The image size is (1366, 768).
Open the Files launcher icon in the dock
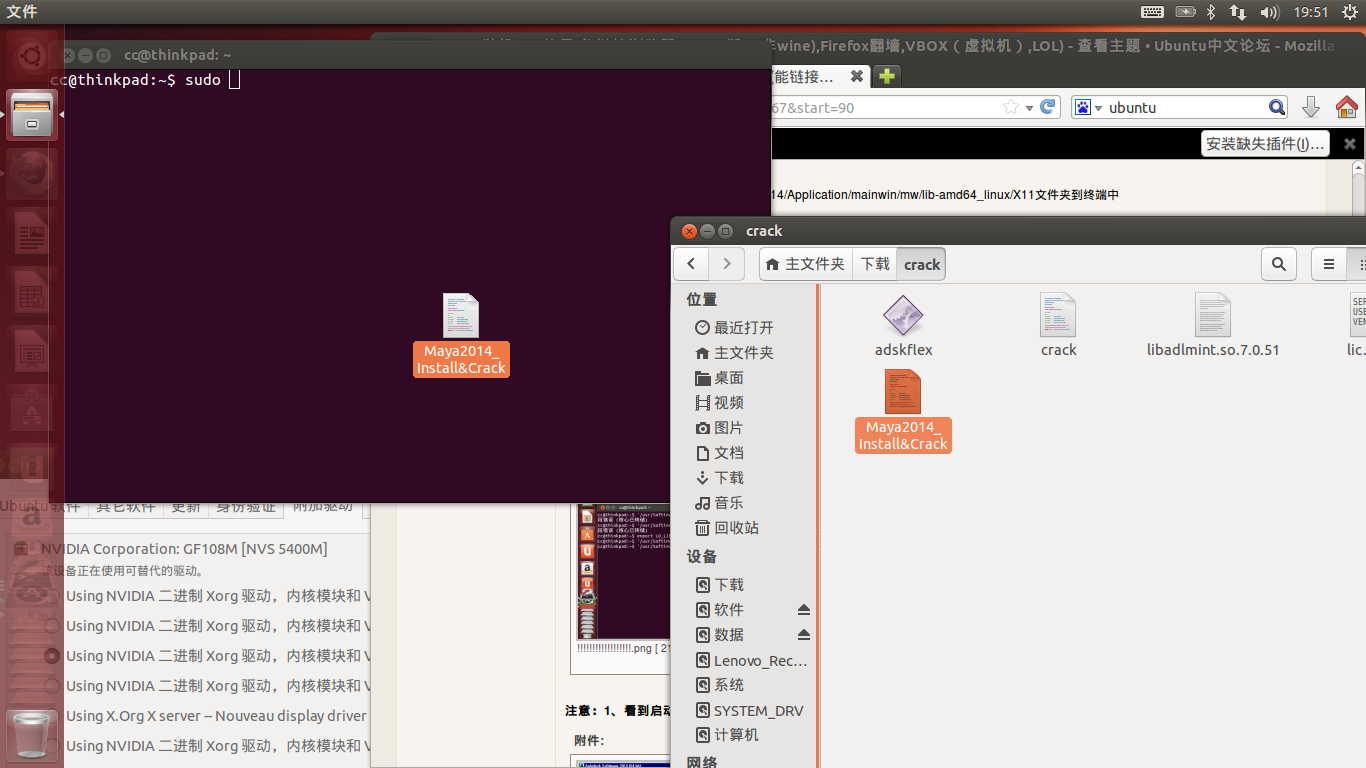[x=32, y=115]
